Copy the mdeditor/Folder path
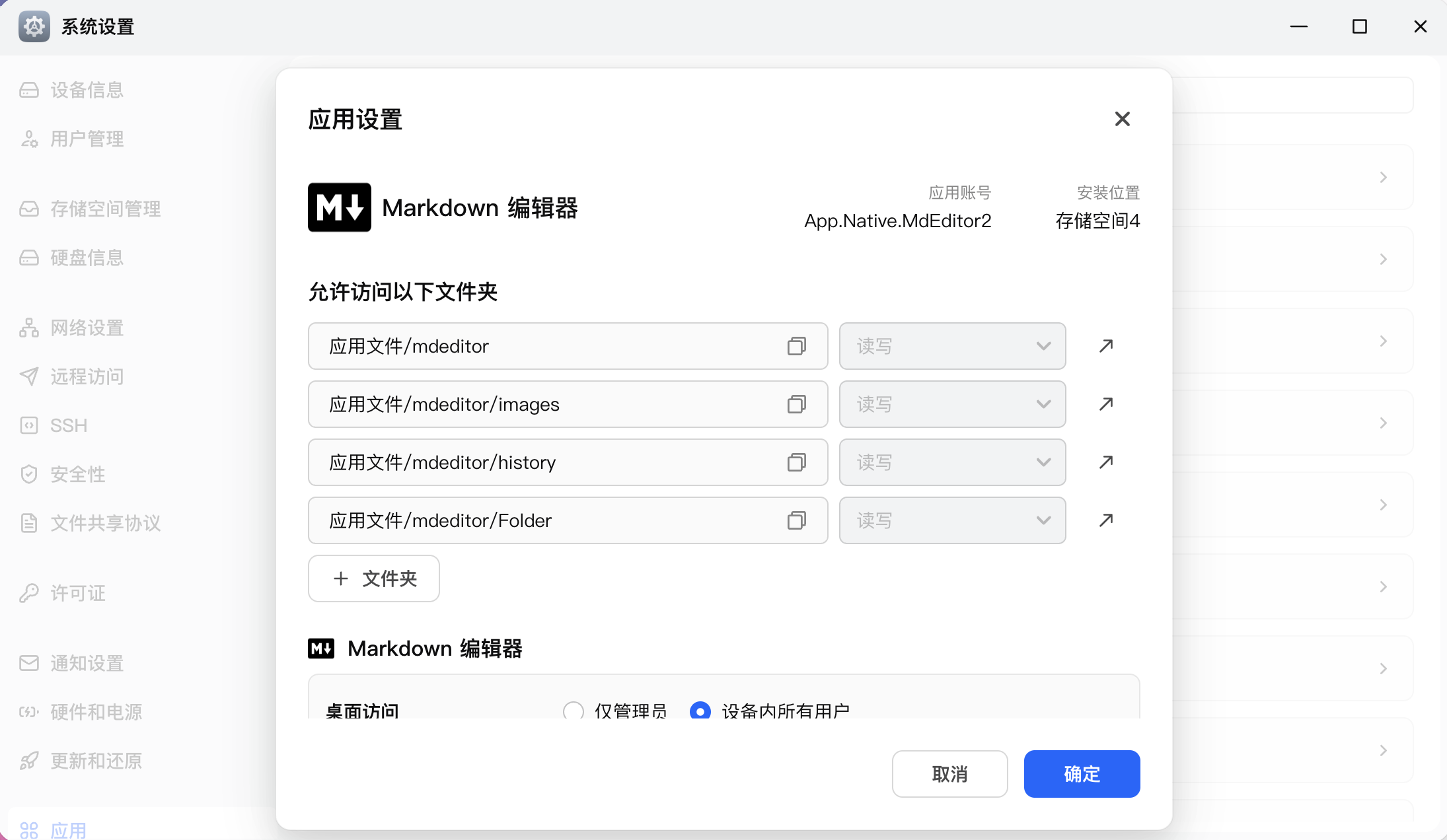This screenshot has height=840, width=1447. click(796, 520)
